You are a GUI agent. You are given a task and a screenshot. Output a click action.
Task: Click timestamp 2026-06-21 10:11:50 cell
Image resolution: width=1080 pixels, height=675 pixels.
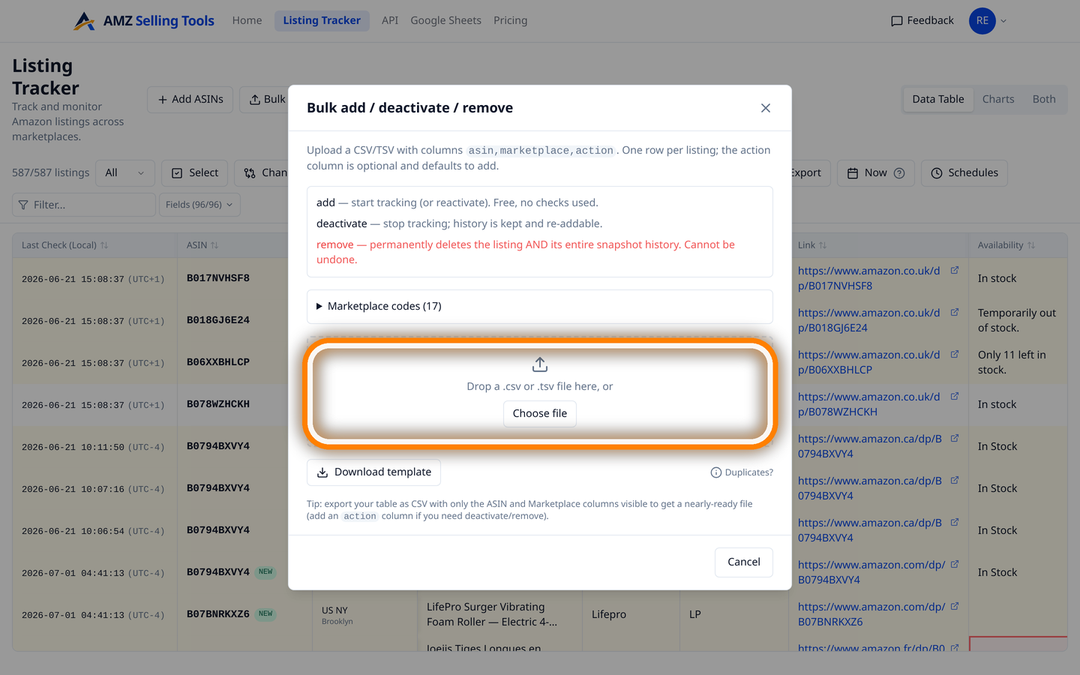(93, 447)
